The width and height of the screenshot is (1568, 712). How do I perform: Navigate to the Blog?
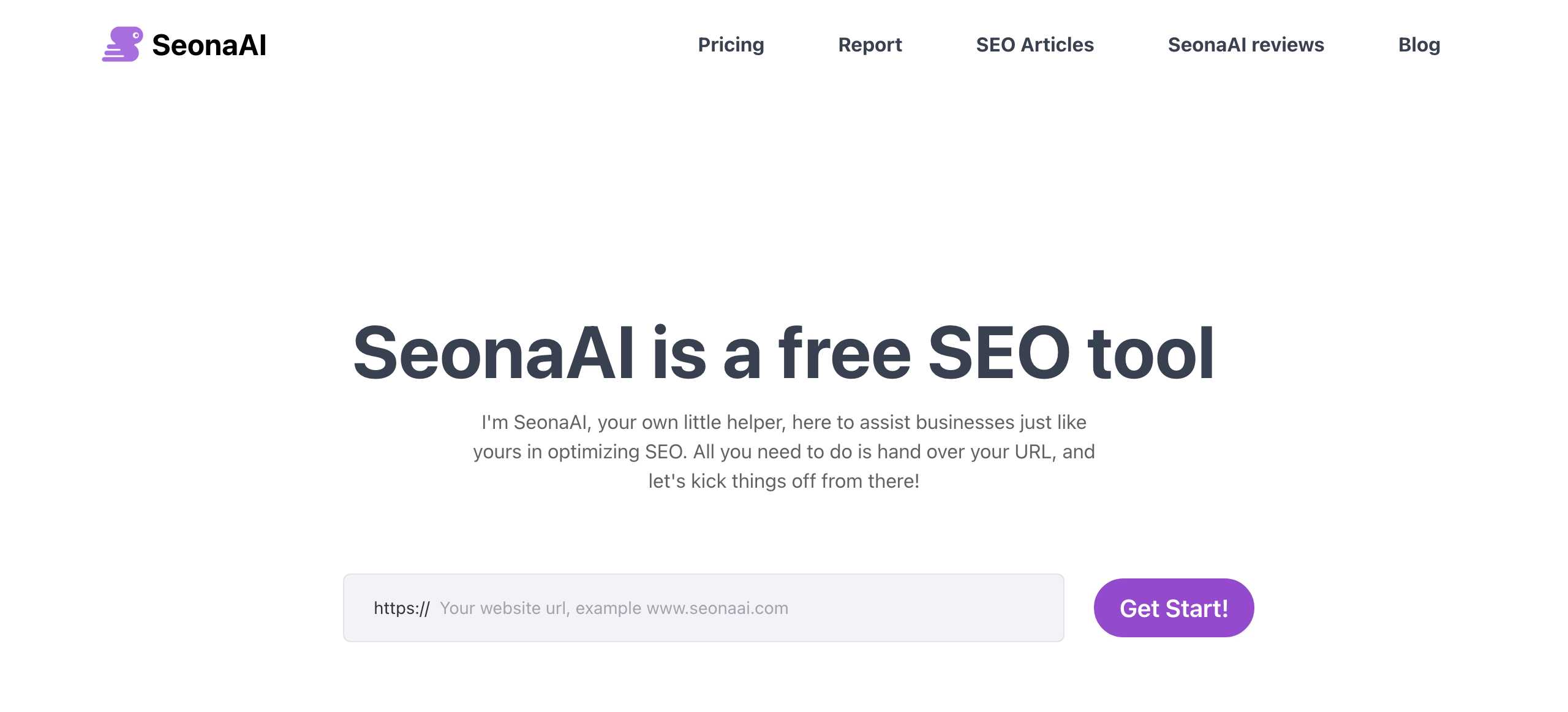[1419, 45]
